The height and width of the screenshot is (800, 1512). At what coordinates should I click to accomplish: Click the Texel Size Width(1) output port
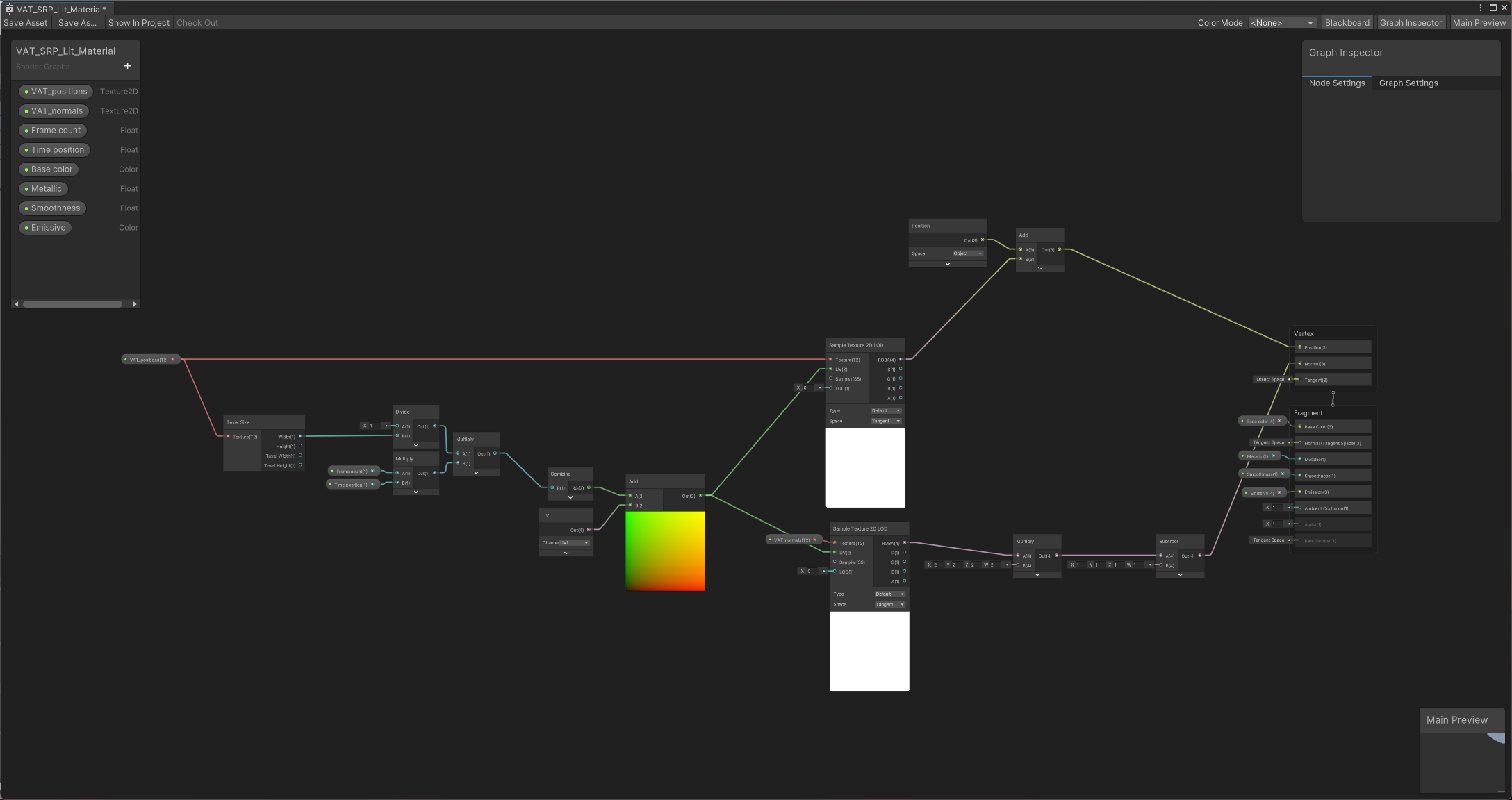[x=300, y=436]
